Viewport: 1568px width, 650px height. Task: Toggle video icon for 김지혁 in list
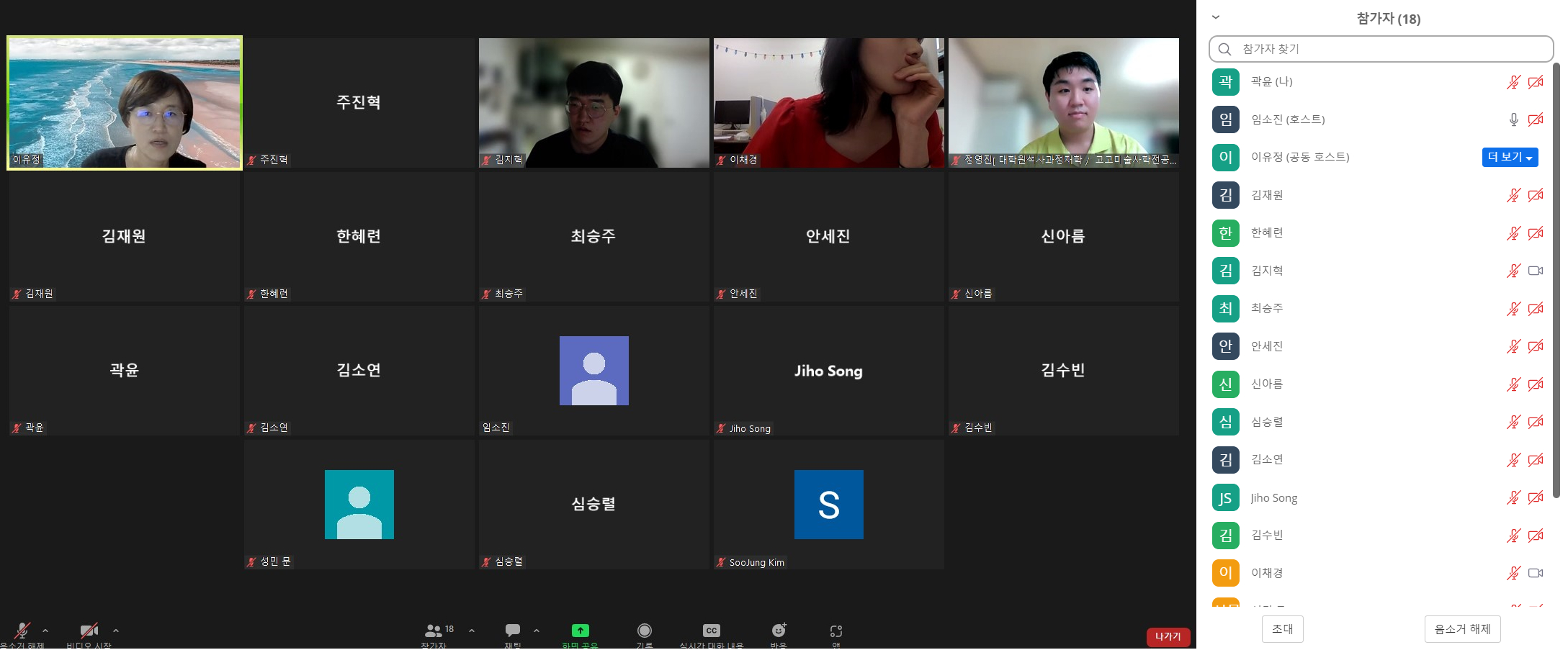click(x=1535, y=271)
